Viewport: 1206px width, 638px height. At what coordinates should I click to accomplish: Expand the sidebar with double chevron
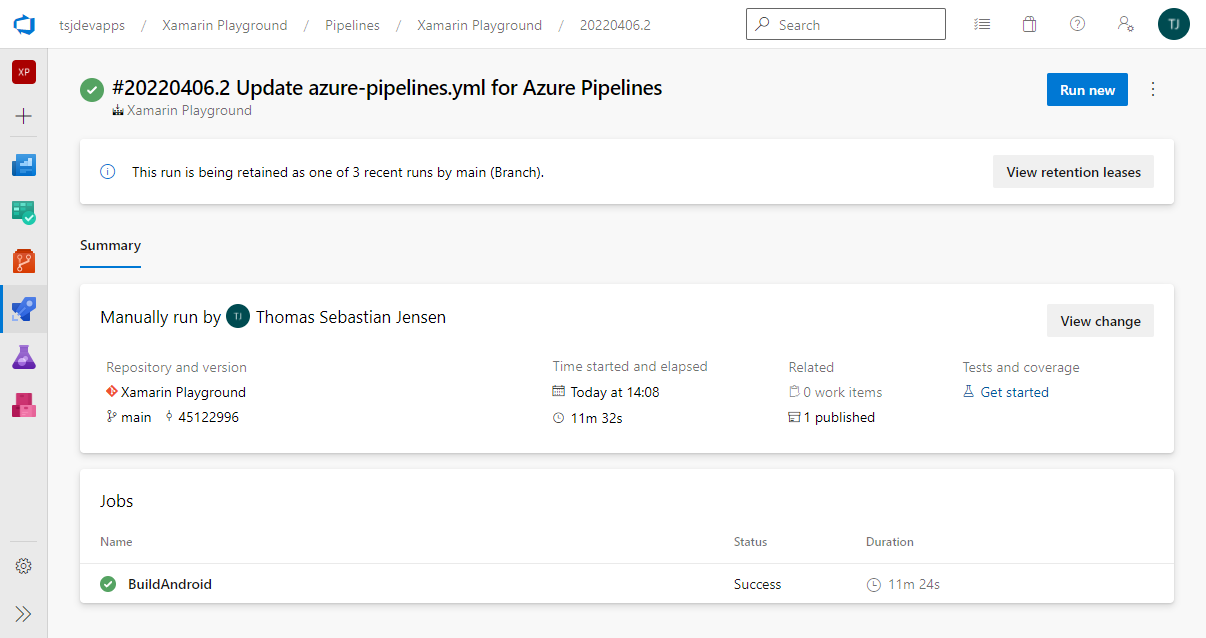tap(24, 613)
